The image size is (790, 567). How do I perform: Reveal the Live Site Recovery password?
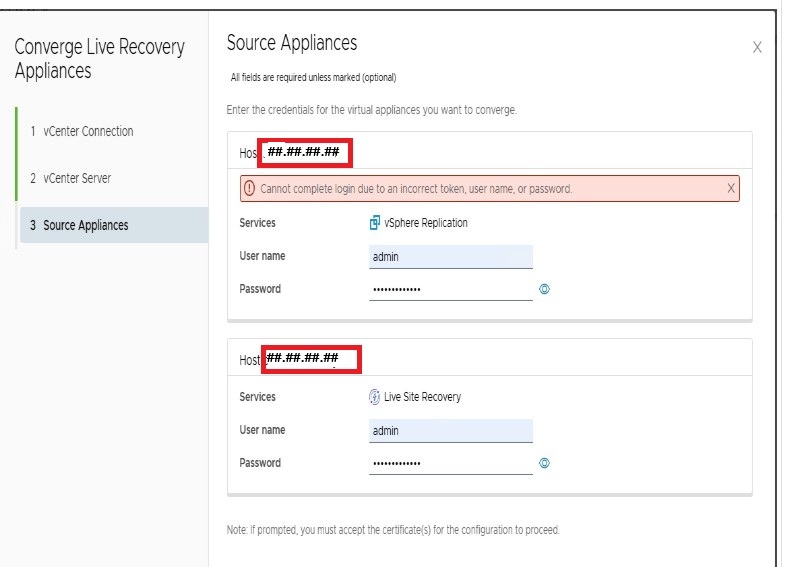point(545,463)
